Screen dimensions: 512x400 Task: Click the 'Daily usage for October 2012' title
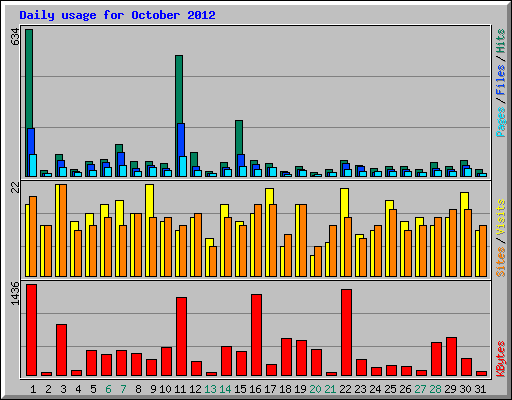[117, 15]
